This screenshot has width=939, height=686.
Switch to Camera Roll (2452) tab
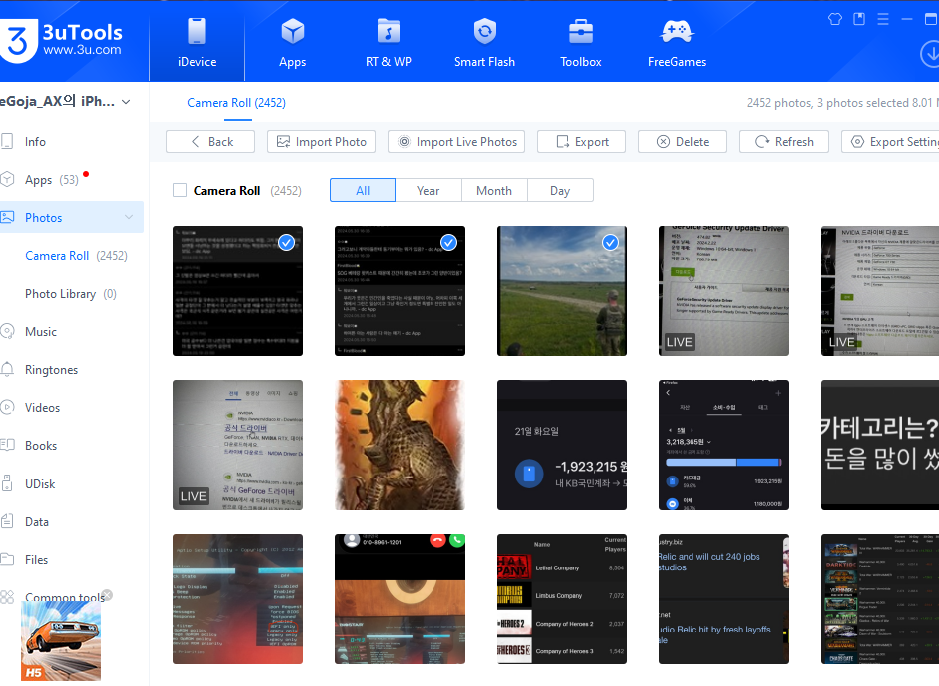tap(237, 103)
